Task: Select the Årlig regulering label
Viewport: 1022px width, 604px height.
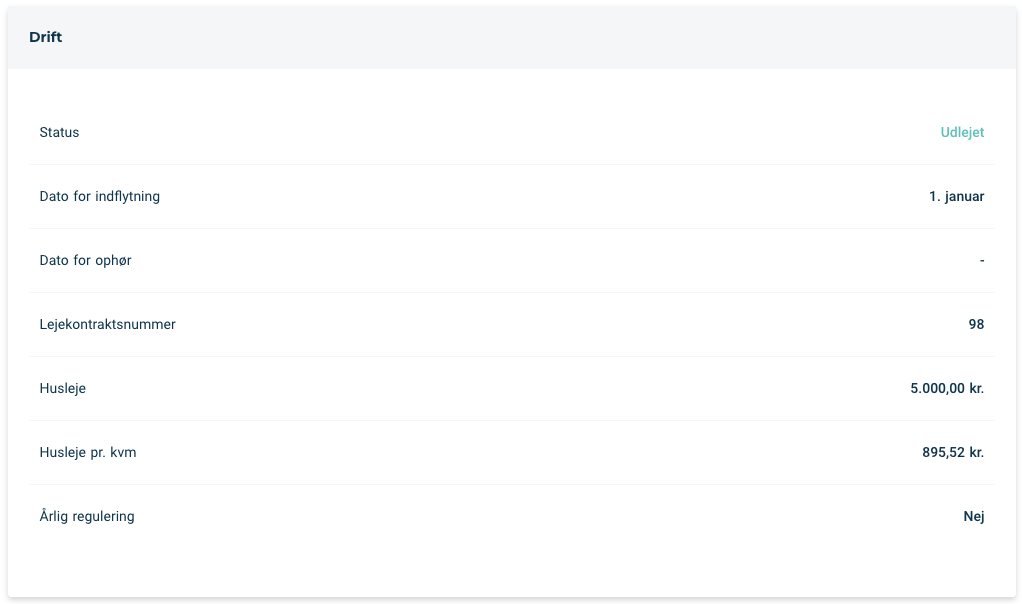Action: 87,516
